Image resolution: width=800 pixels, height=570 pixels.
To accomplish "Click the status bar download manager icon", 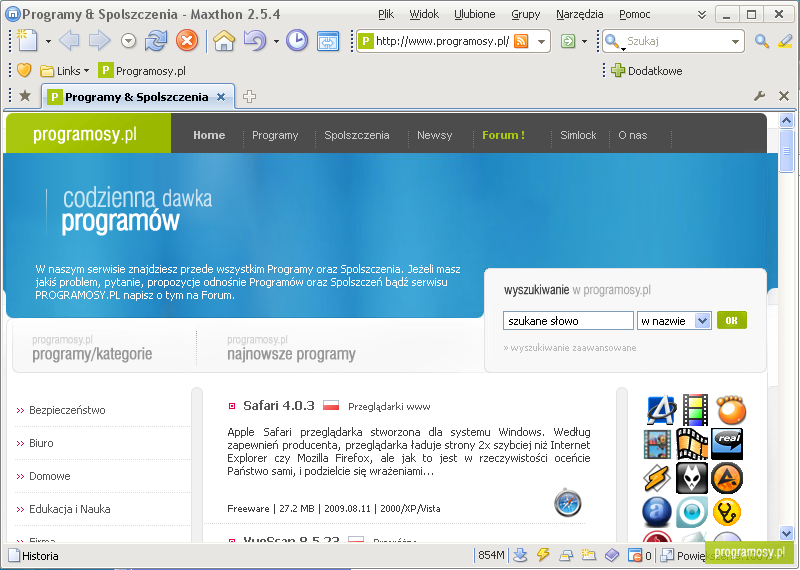I will tap(520, 555).
